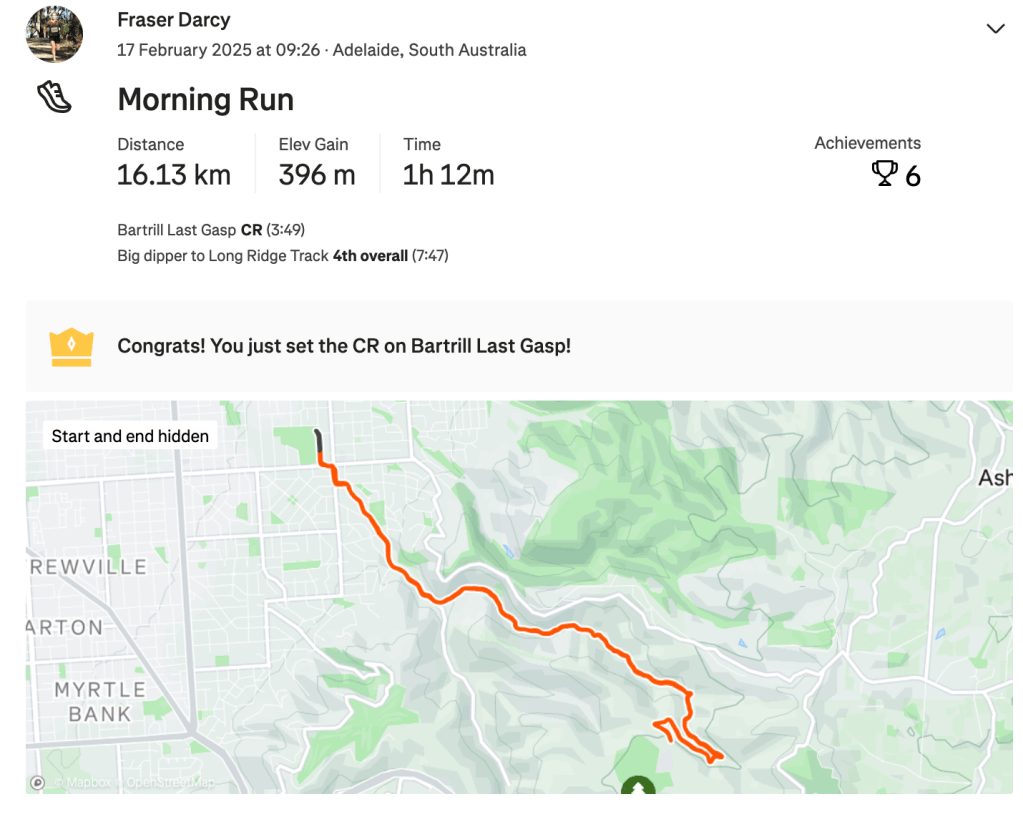Open Fraser Darcy's profile photo
This screenshot has width=1023, height=814.
click(x=54, y=33)
